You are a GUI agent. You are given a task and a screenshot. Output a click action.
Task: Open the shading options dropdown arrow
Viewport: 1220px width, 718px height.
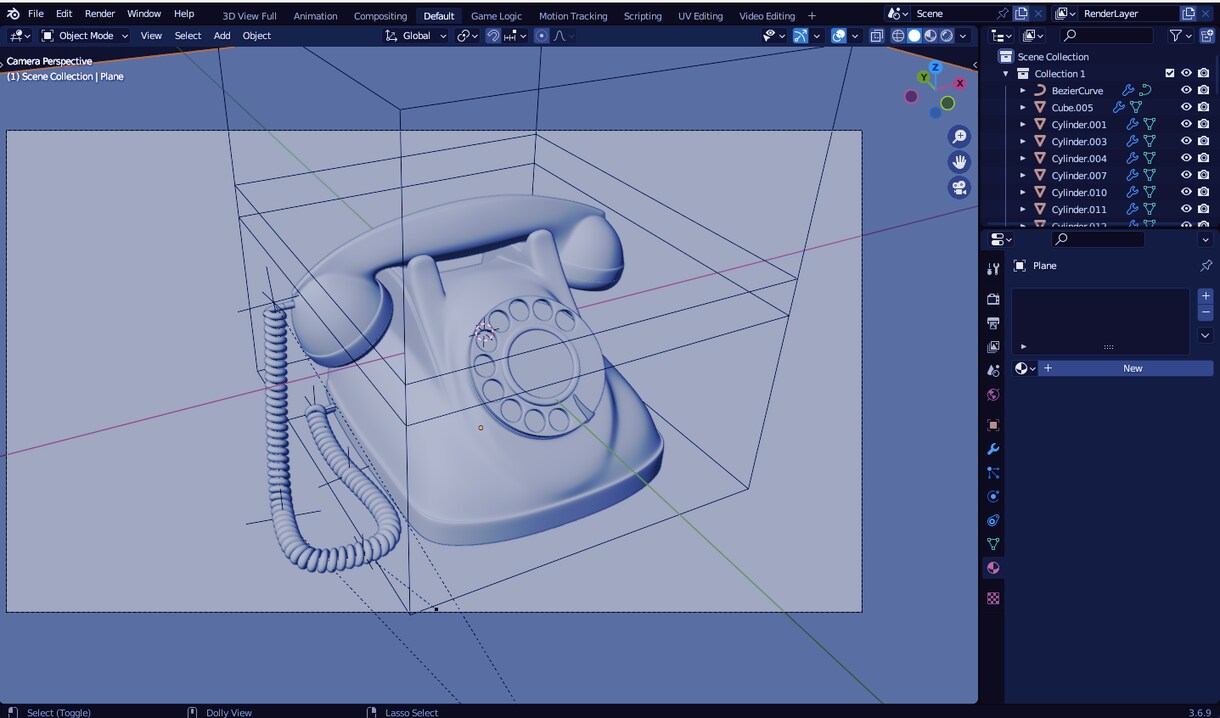pos(963,36)
